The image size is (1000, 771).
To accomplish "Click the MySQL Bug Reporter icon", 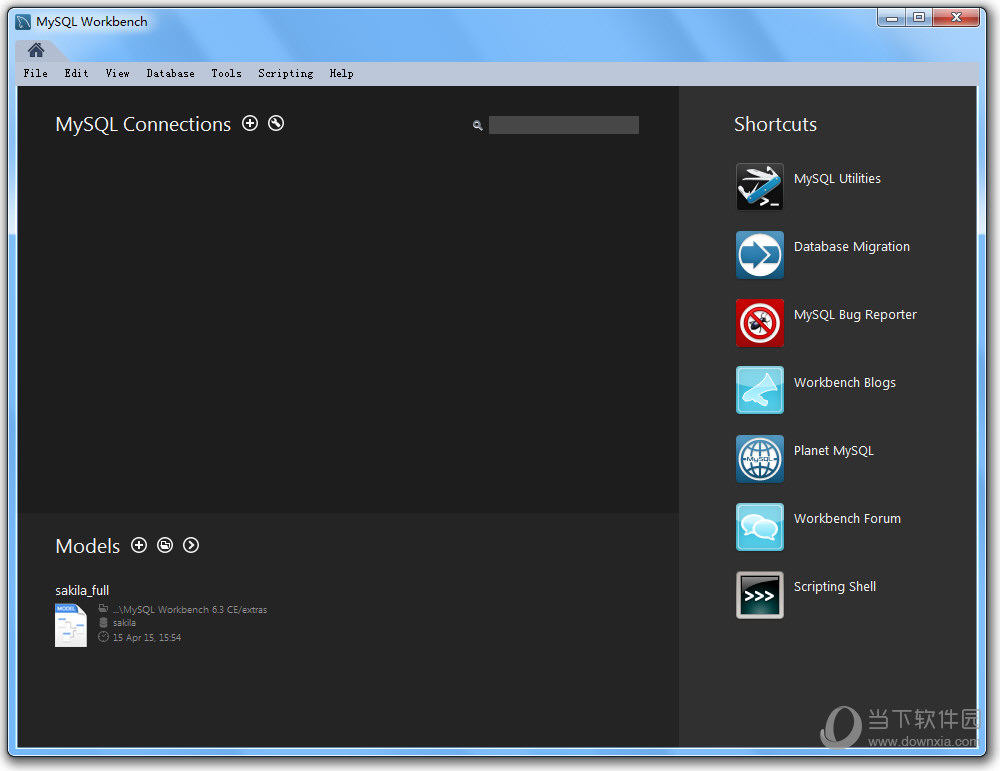I will 760,323.
